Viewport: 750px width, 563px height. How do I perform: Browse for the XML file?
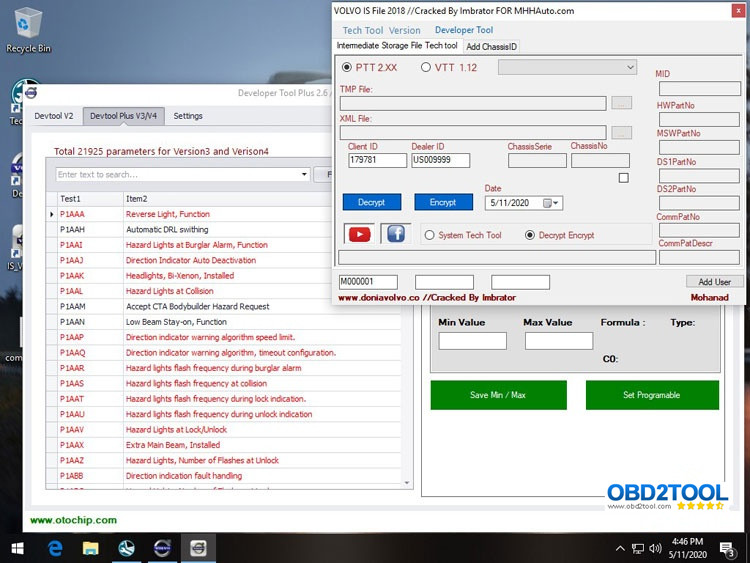621,132
